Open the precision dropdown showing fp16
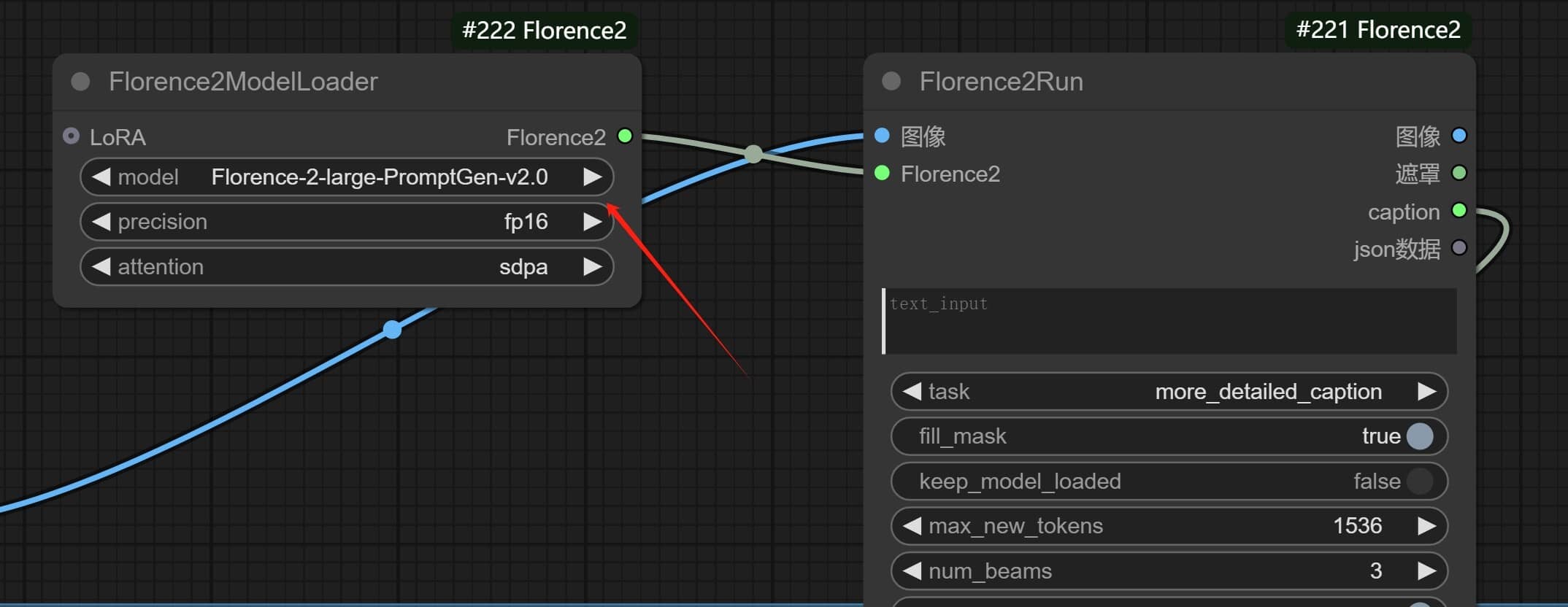 pos(347,222)
